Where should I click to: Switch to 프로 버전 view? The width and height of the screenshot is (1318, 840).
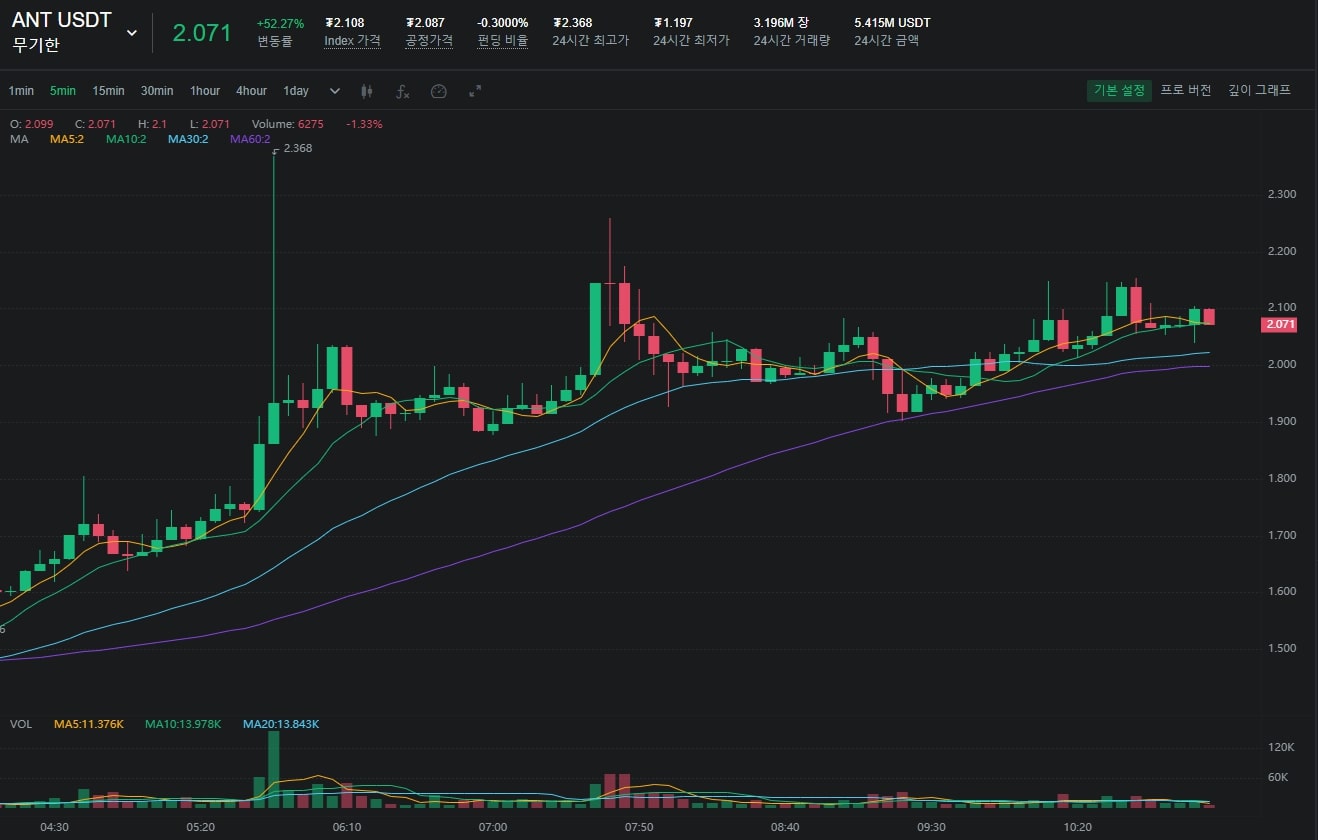pos(1186,90)
